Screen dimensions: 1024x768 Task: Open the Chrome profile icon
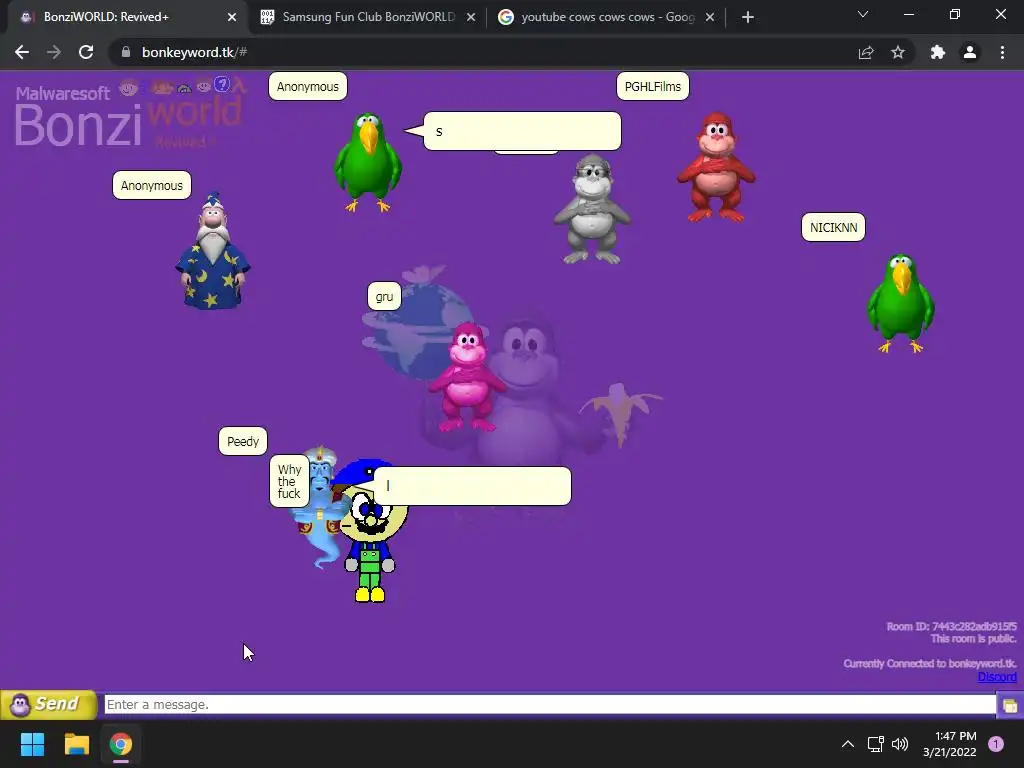[x=970, y=52]
